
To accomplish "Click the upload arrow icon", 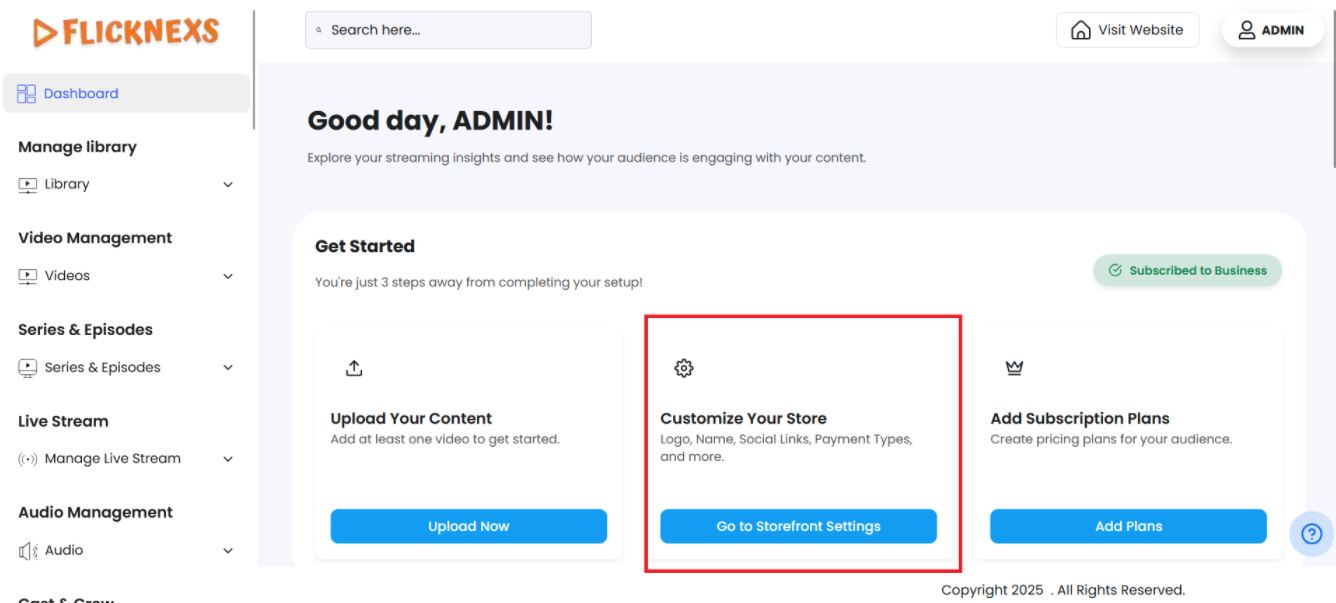I will pyautogui.click(x=354, y=368).
